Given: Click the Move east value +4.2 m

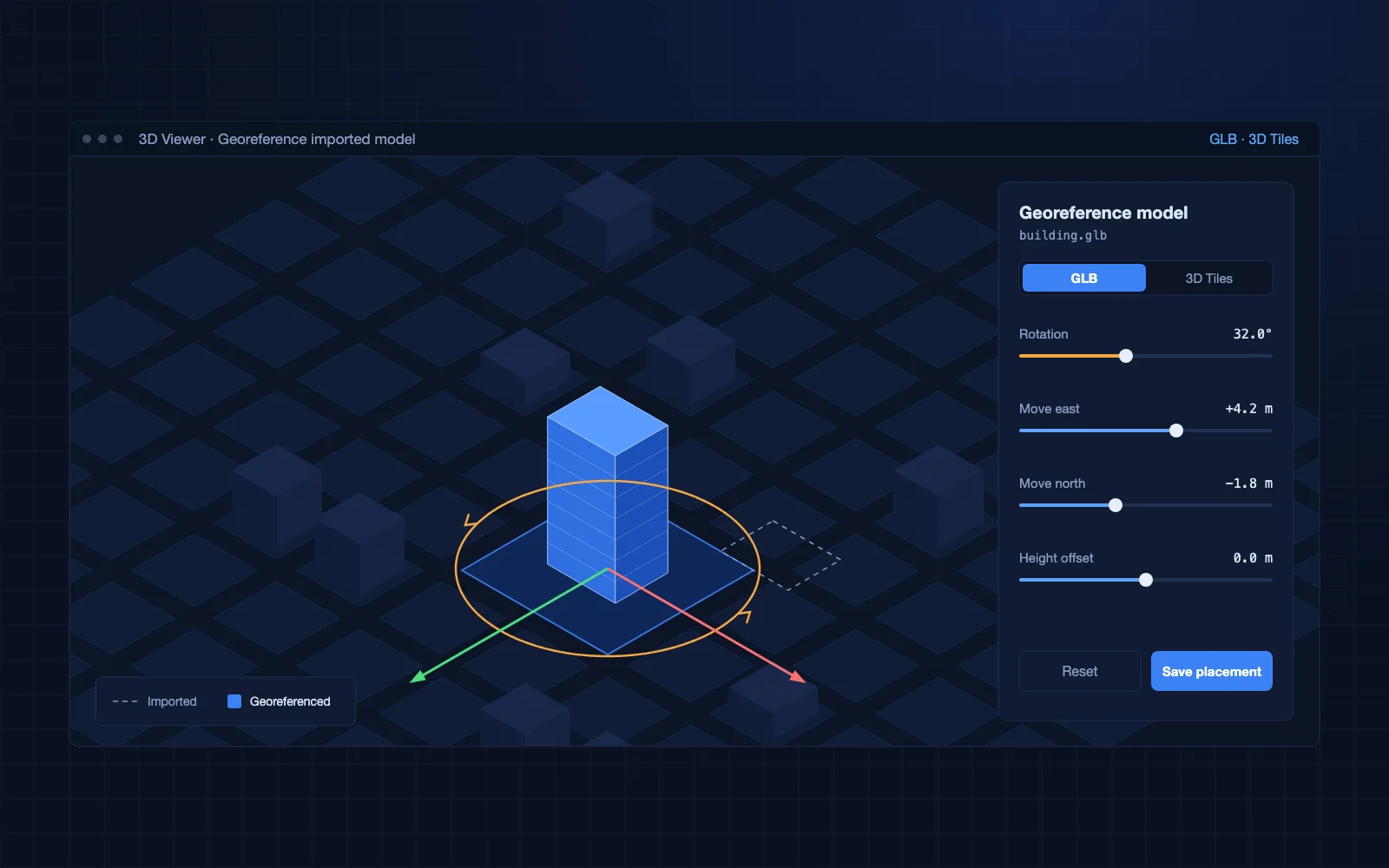Looking at the screenshot, I should tap(1248, 408).
